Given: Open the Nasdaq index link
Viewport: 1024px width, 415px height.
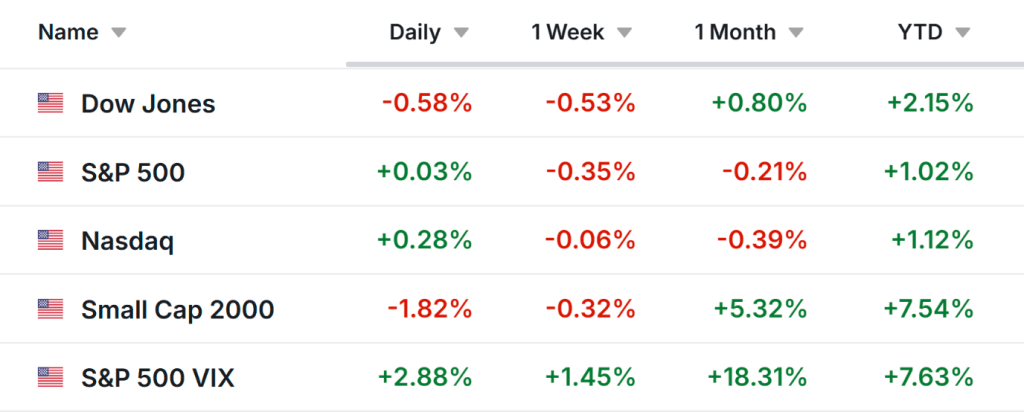Looking at the screenshot, I should [127, 240].
